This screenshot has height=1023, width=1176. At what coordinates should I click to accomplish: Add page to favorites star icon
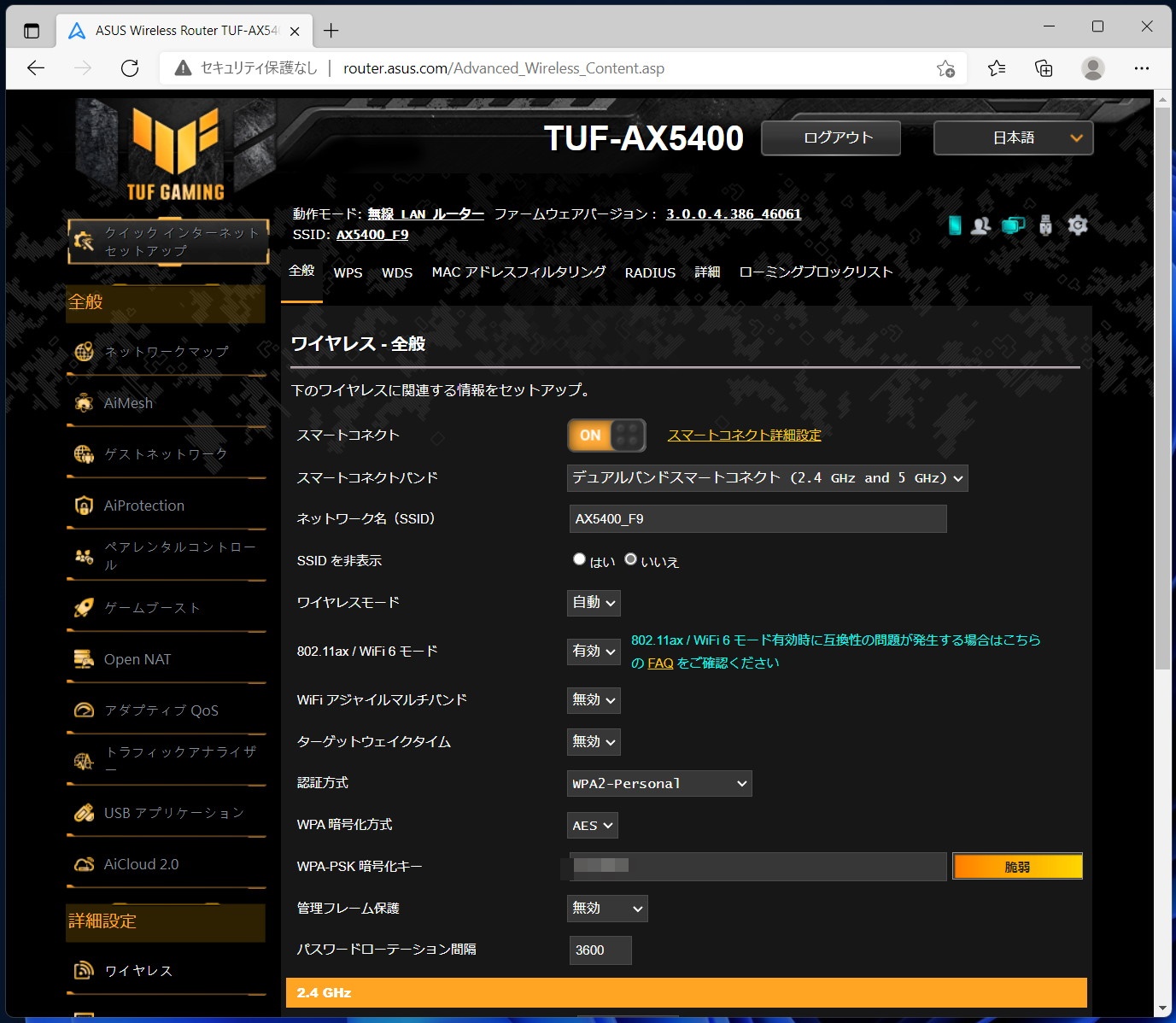click(945, 68)
